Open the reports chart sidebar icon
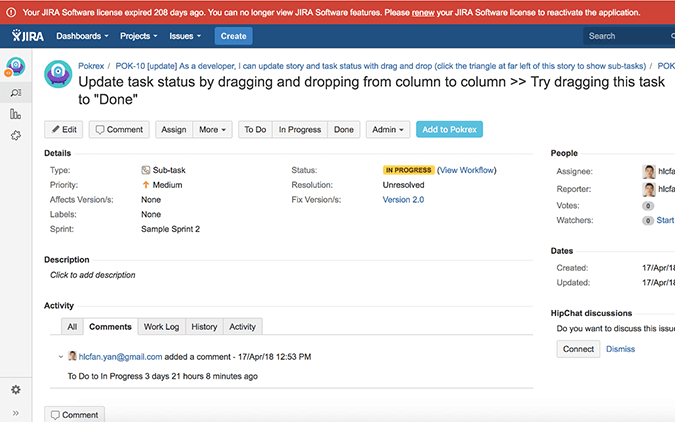Screen dimensions: 675x422 (15, 114)
